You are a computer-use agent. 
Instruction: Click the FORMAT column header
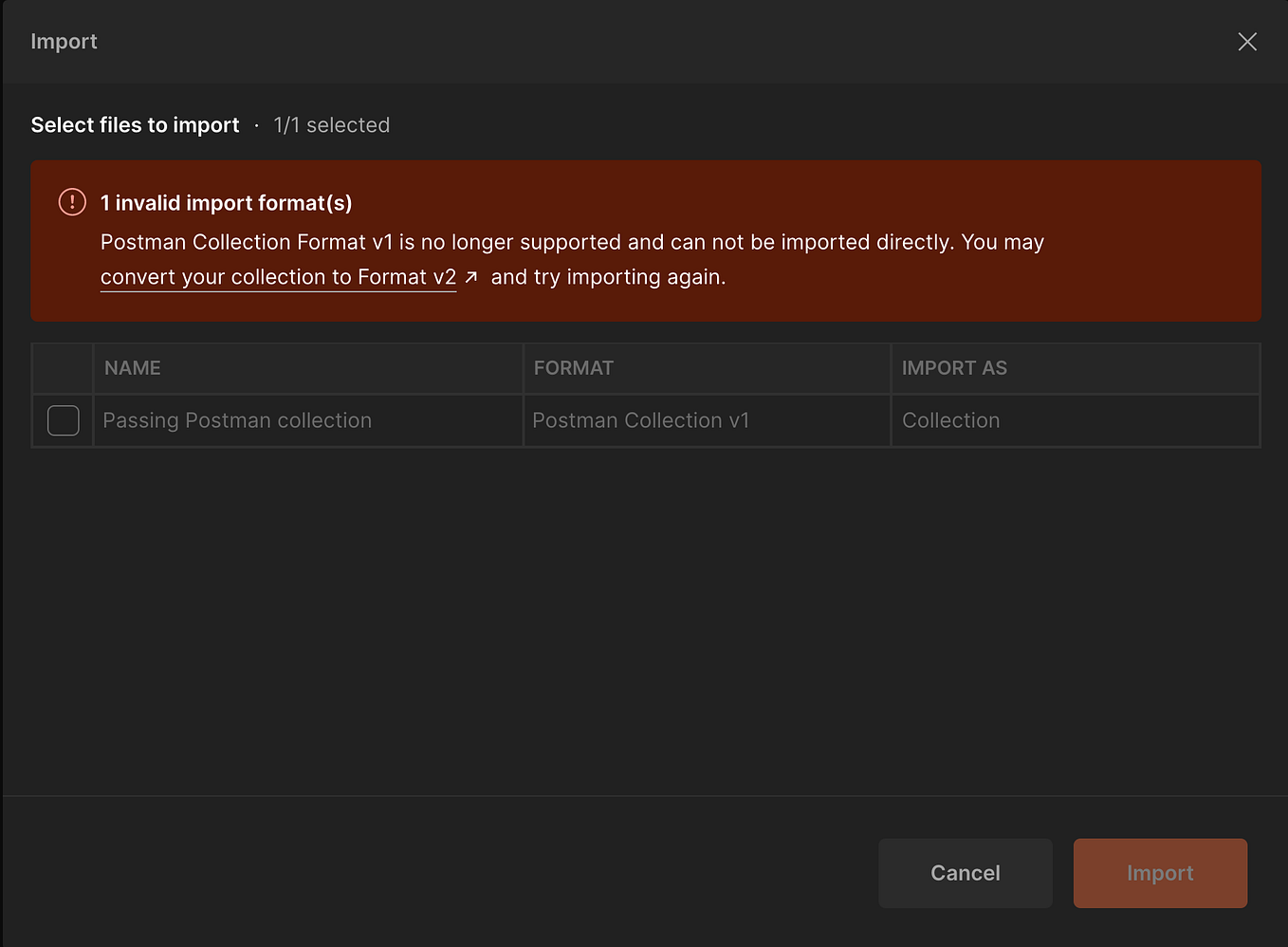(x=574, y=368)
